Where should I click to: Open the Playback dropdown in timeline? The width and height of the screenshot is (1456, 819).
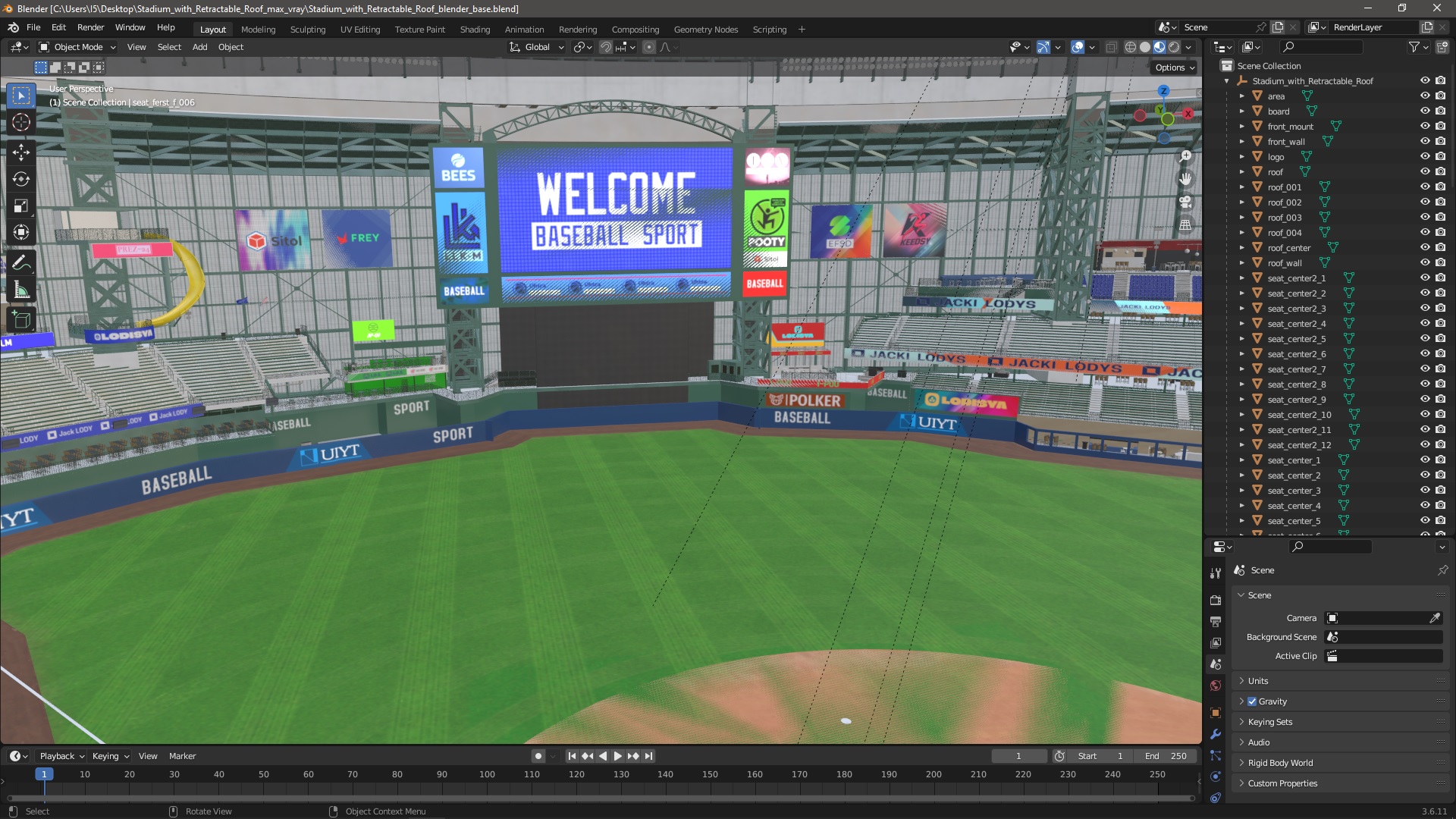(61, 756)
